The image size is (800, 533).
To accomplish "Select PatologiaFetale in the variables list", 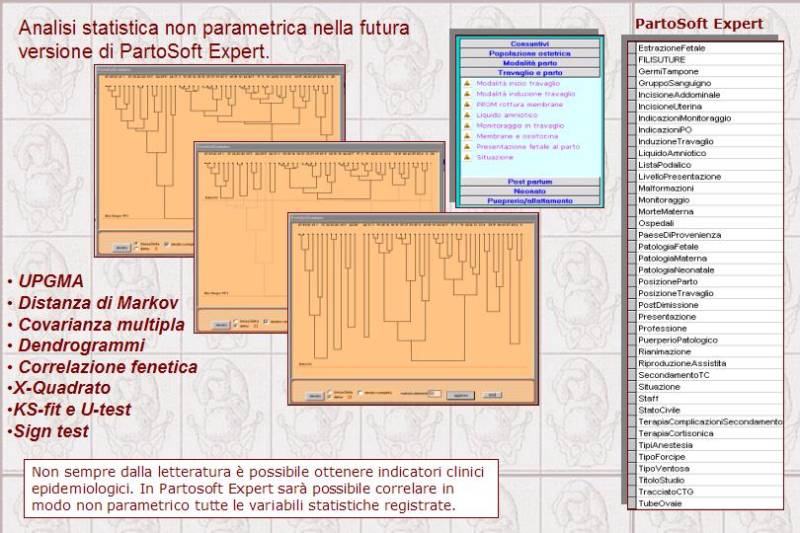I will pyautogui.click(x=710, y=247).
